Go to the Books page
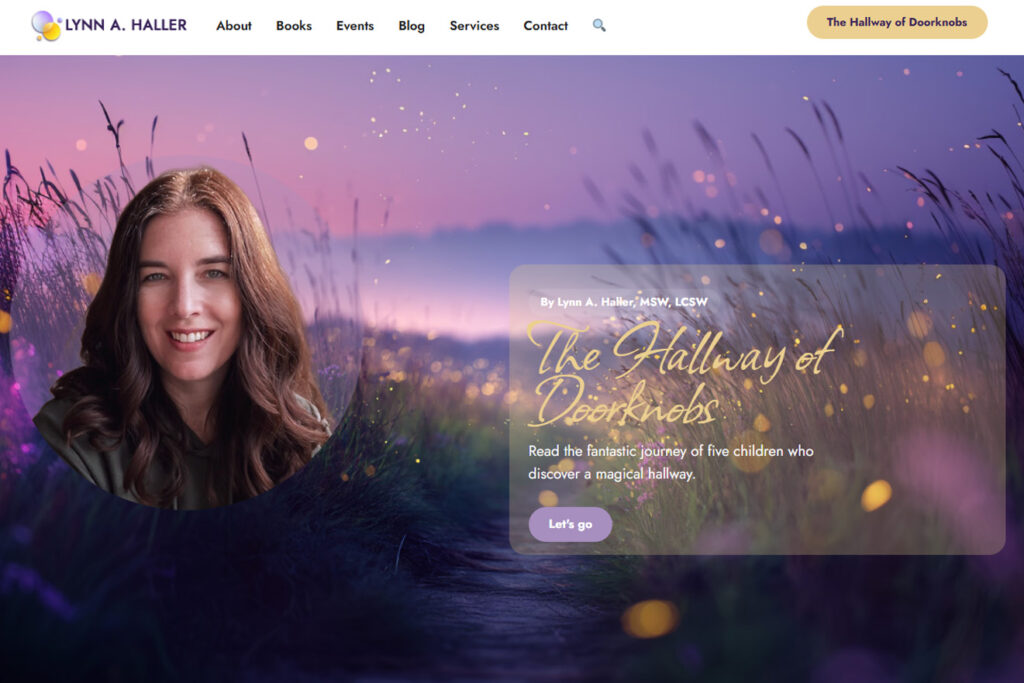1024x683 pixels. (x=294, y=26)
